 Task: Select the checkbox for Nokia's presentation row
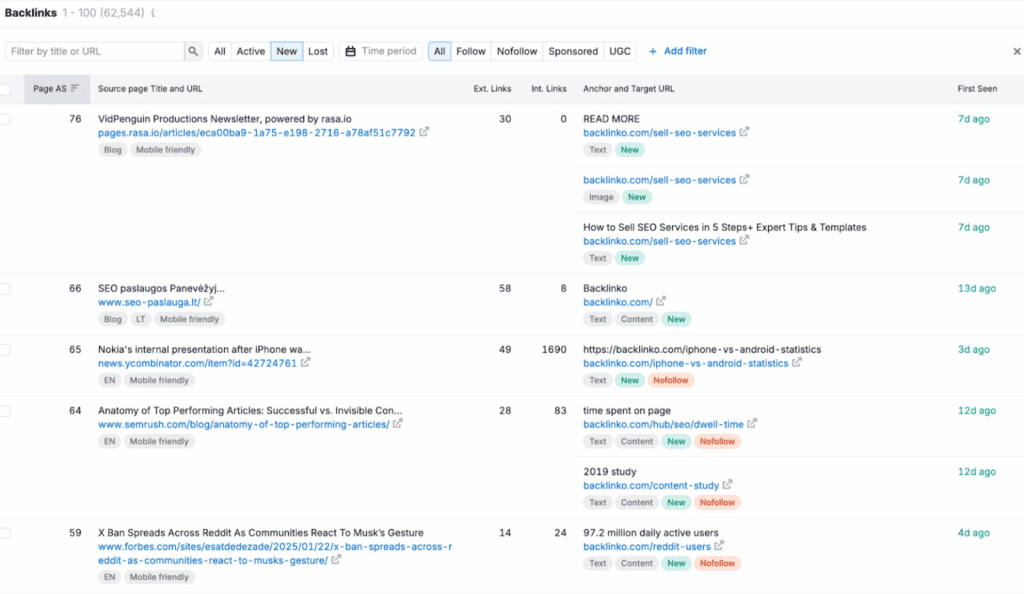click(x=5, y=350)
